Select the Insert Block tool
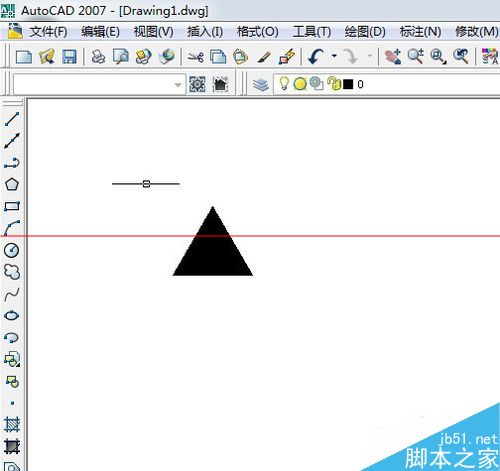500x471 pixels. point(12,359)
